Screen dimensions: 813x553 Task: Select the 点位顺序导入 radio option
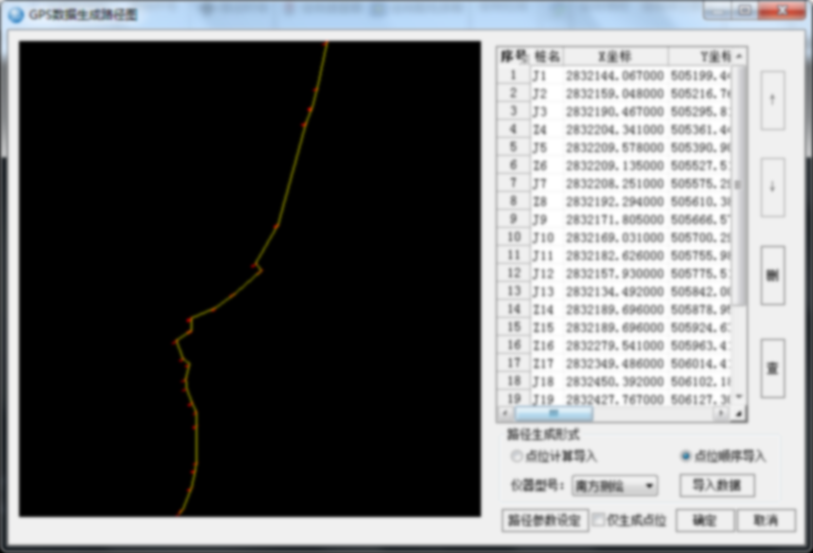(x=685, y=456)
